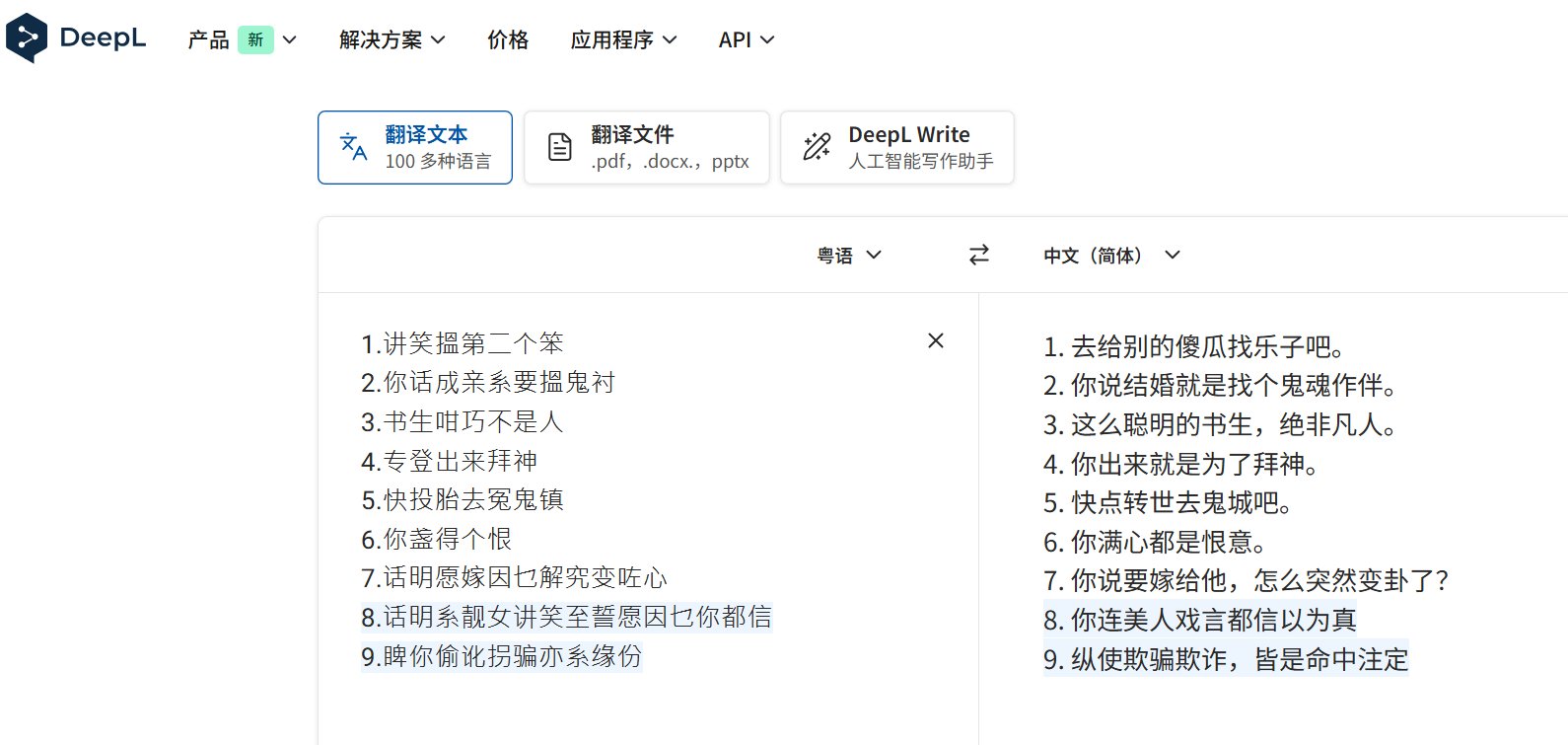1568x745 pixels.
Task: Click translation 4. 你出来就是为了拜神
Action: coord(1181,464)
